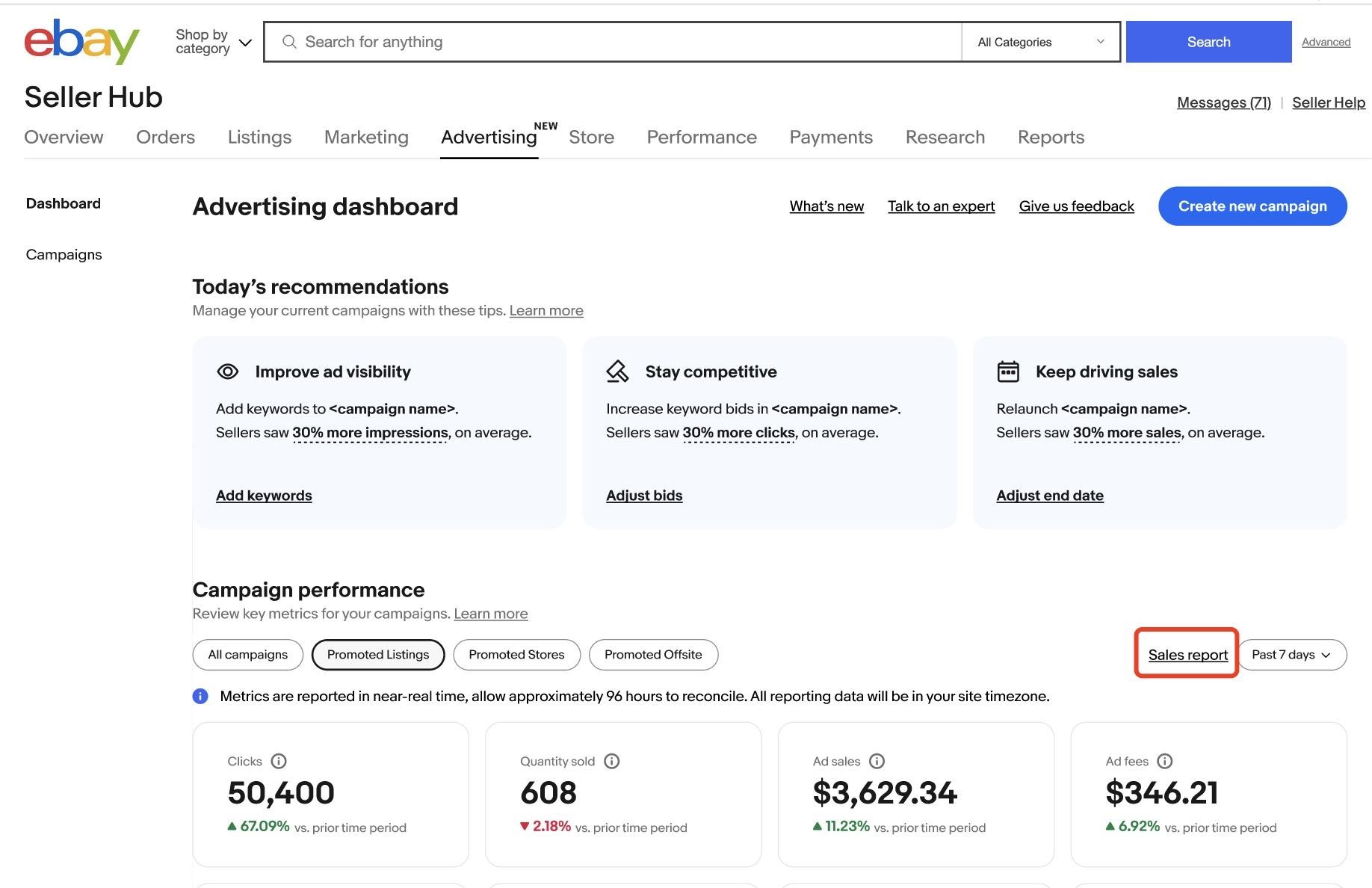1372x888 pixels.
Task: Select the All campaigns filter
Action: [x=247, y=655]
